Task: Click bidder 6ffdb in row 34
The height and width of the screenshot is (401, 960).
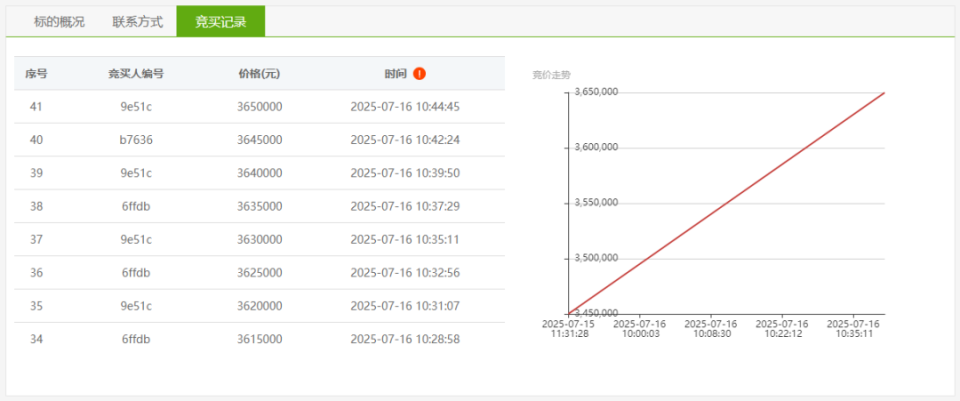Action: click(136, 339)
